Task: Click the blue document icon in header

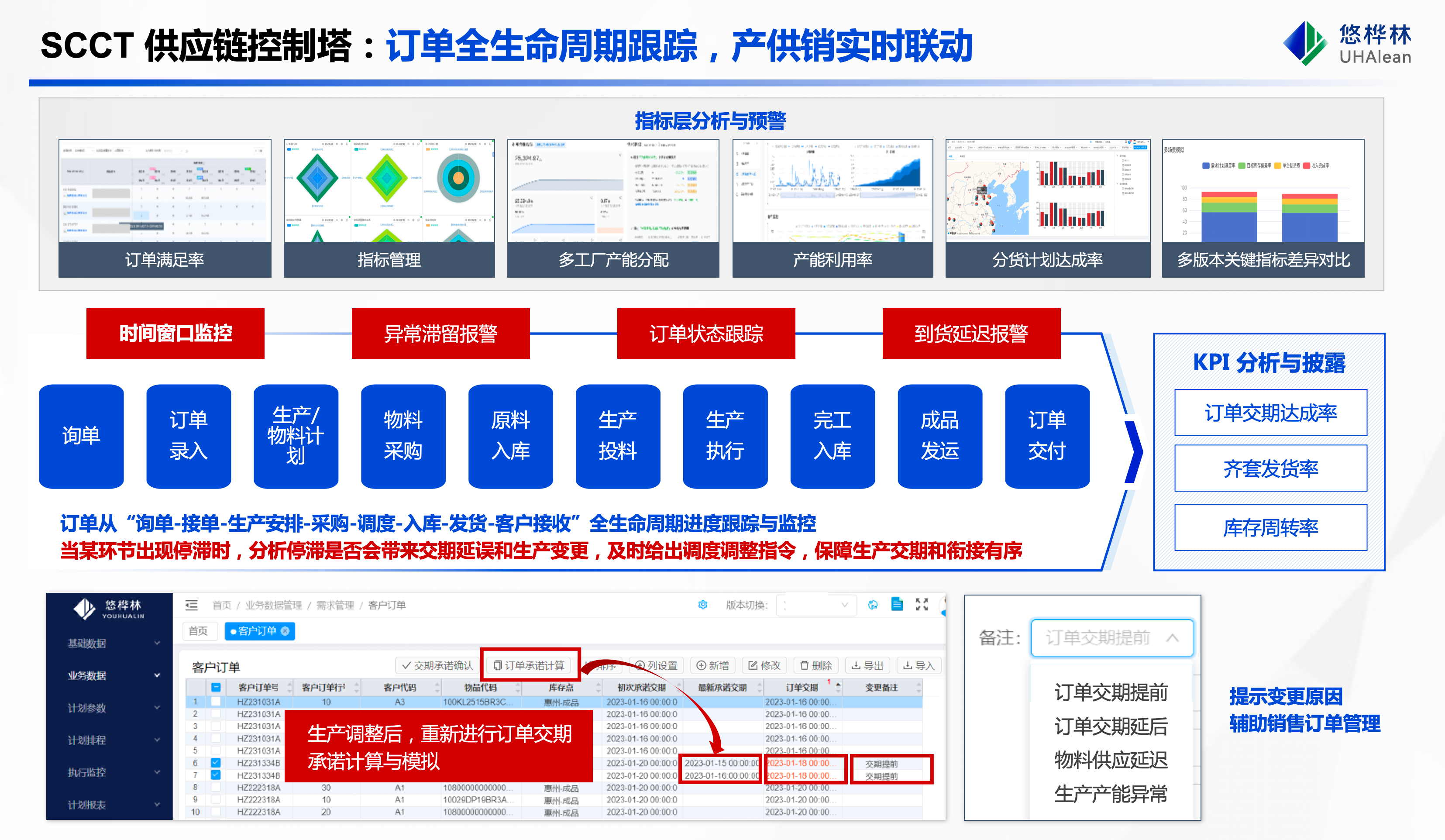Action: [897, 604]
